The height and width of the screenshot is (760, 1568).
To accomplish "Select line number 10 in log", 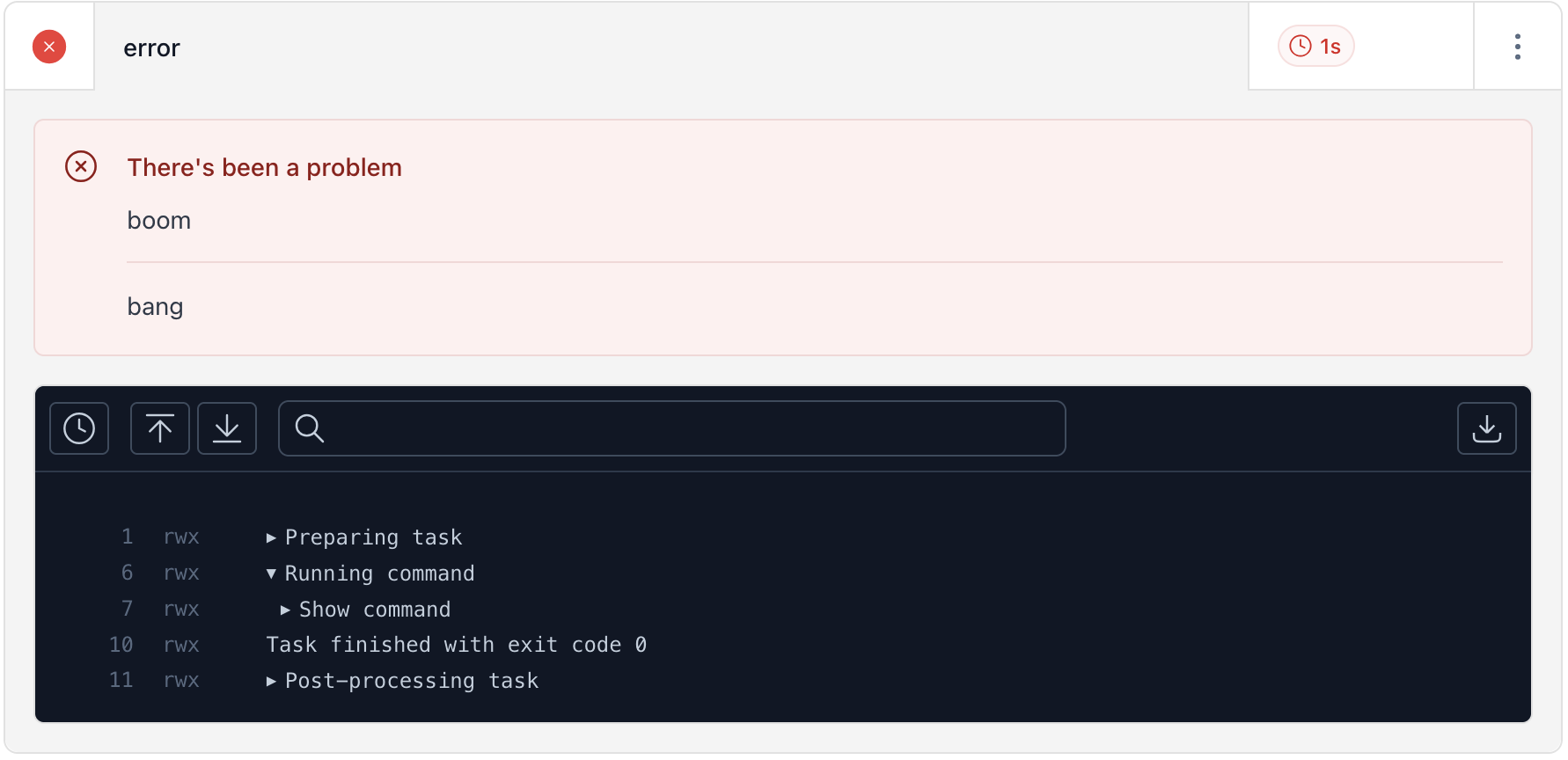I will point(121,645).
